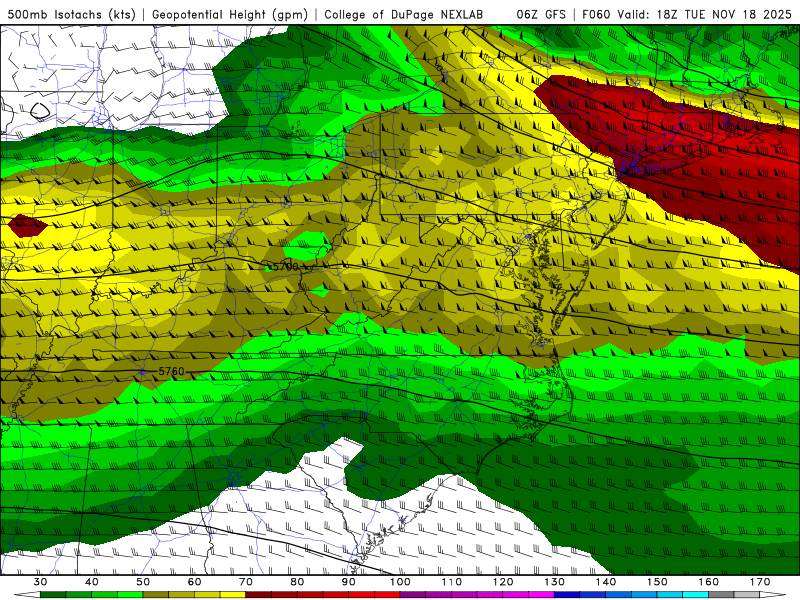
Task: Click the 70 knot legend label
Action: tap(246, 582)
